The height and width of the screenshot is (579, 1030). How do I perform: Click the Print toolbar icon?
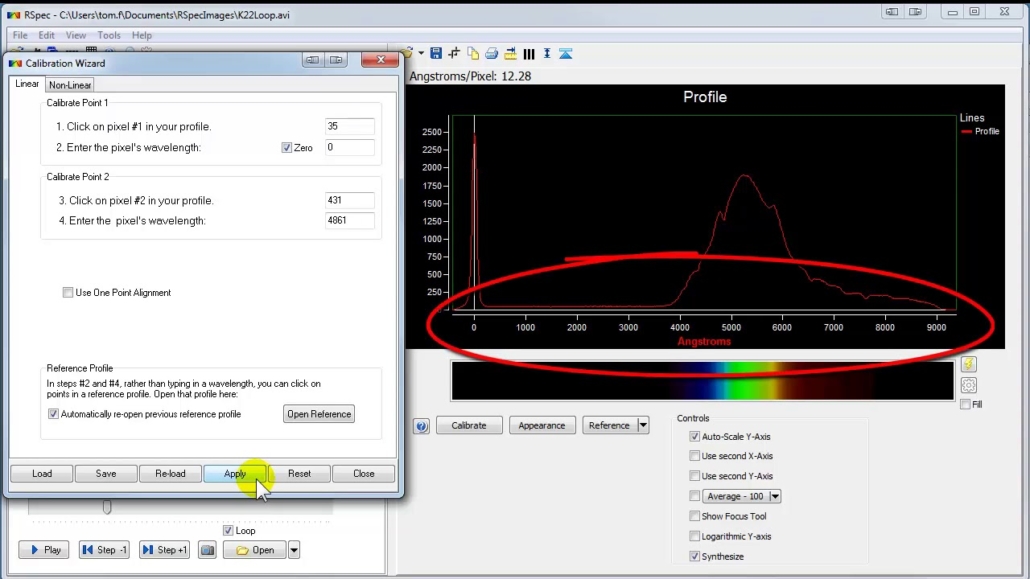pyautogui.click(x=491, y=53)
